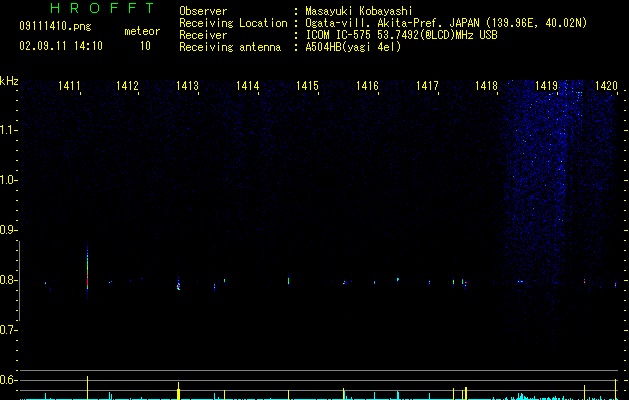Image resolution: width=629 pixels, height=400 pixels.
Task: Click the 1415 time marker
Action: (307, 85)
